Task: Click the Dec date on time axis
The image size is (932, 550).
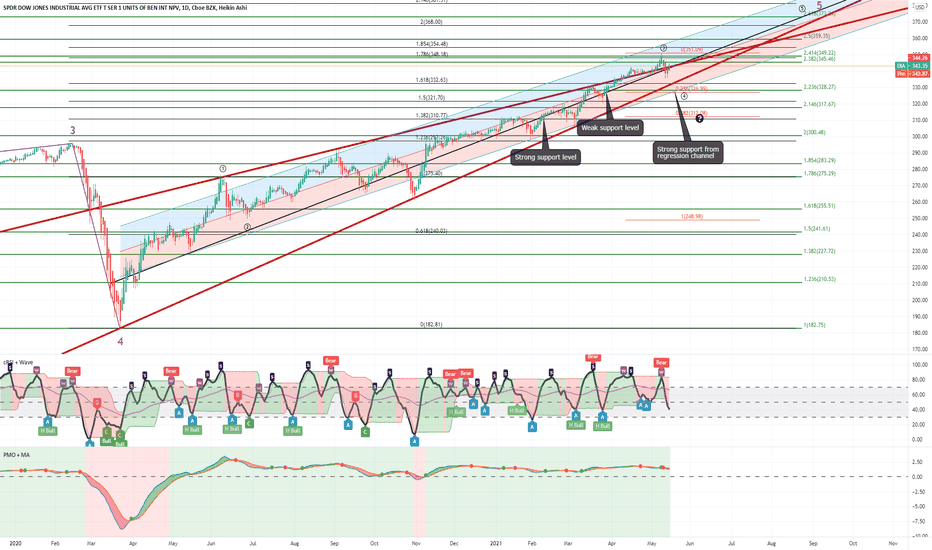Action: 455,543
